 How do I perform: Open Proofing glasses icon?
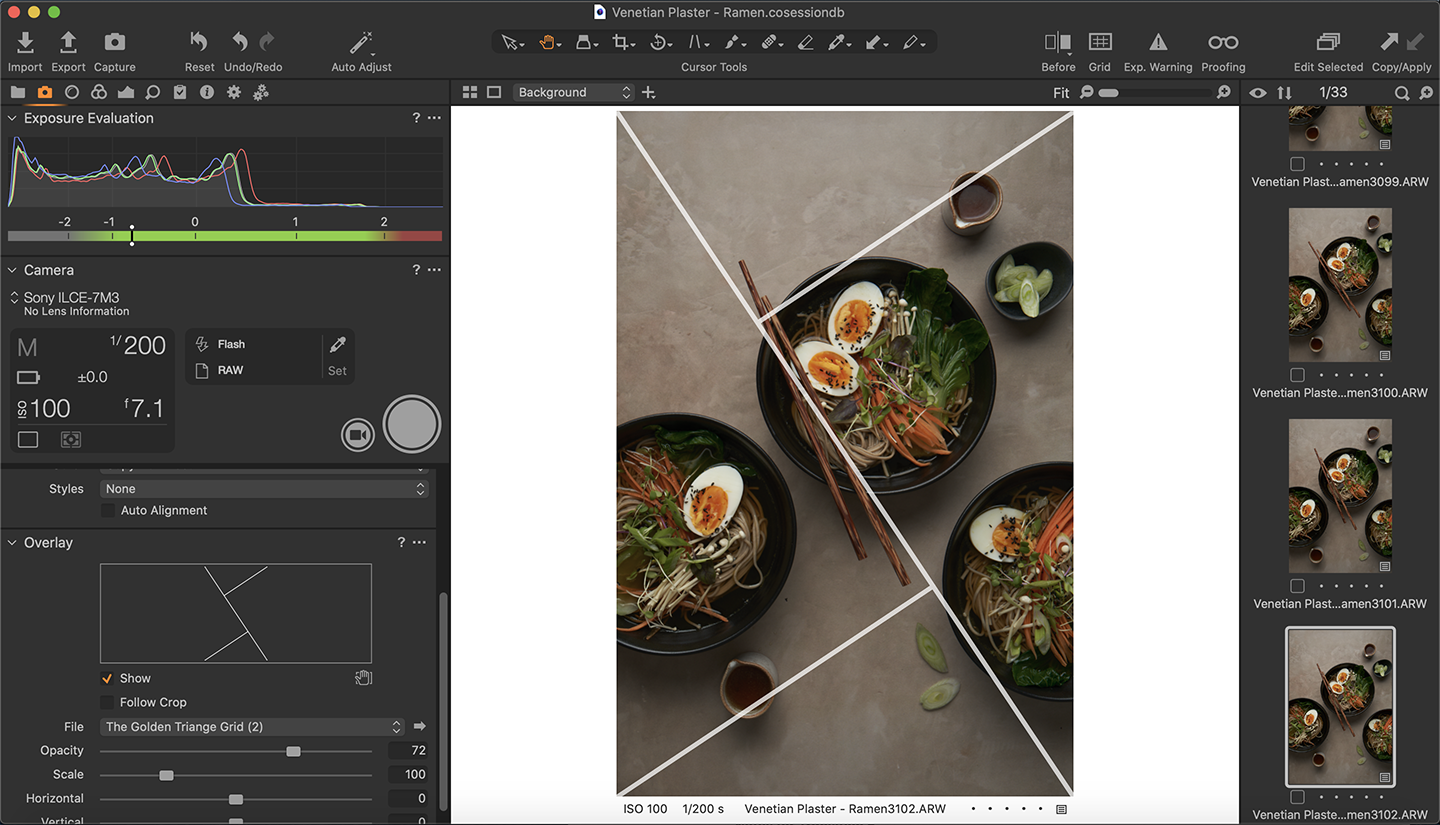(1223, 42)
